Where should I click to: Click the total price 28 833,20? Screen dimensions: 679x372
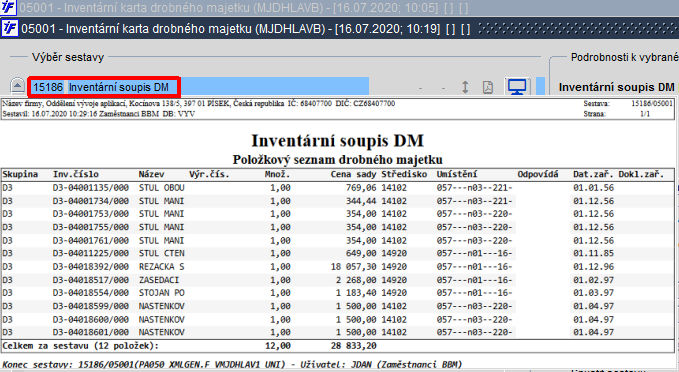click(x=353, y=346)
